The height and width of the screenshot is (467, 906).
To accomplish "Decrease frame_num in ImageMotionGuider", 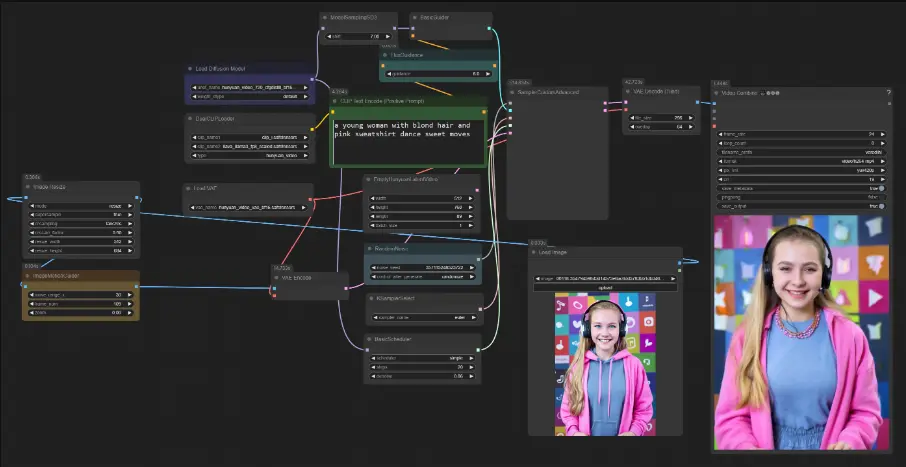I will point(32,303).
